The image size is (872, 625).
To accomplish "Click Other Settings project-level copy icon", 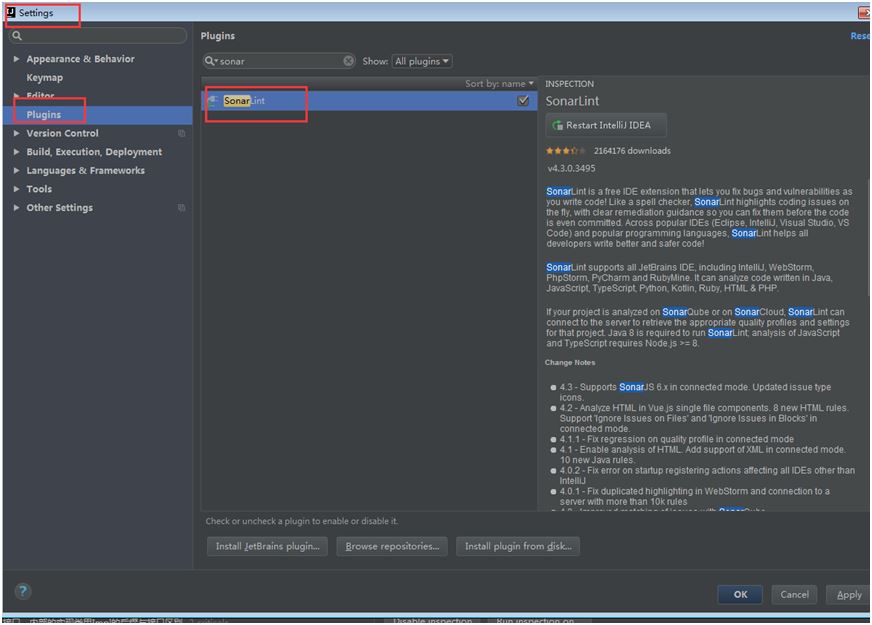I will (181, 207).
